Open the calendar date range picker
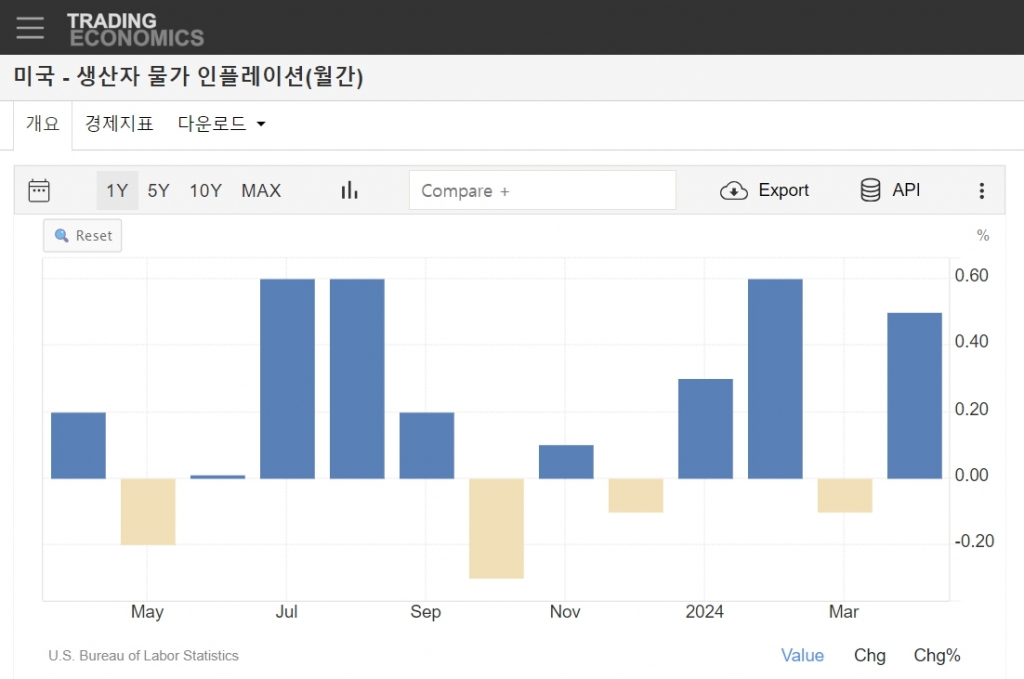Image resolution: width=1024 pixels, height=679 pixels. click(39, 190)
